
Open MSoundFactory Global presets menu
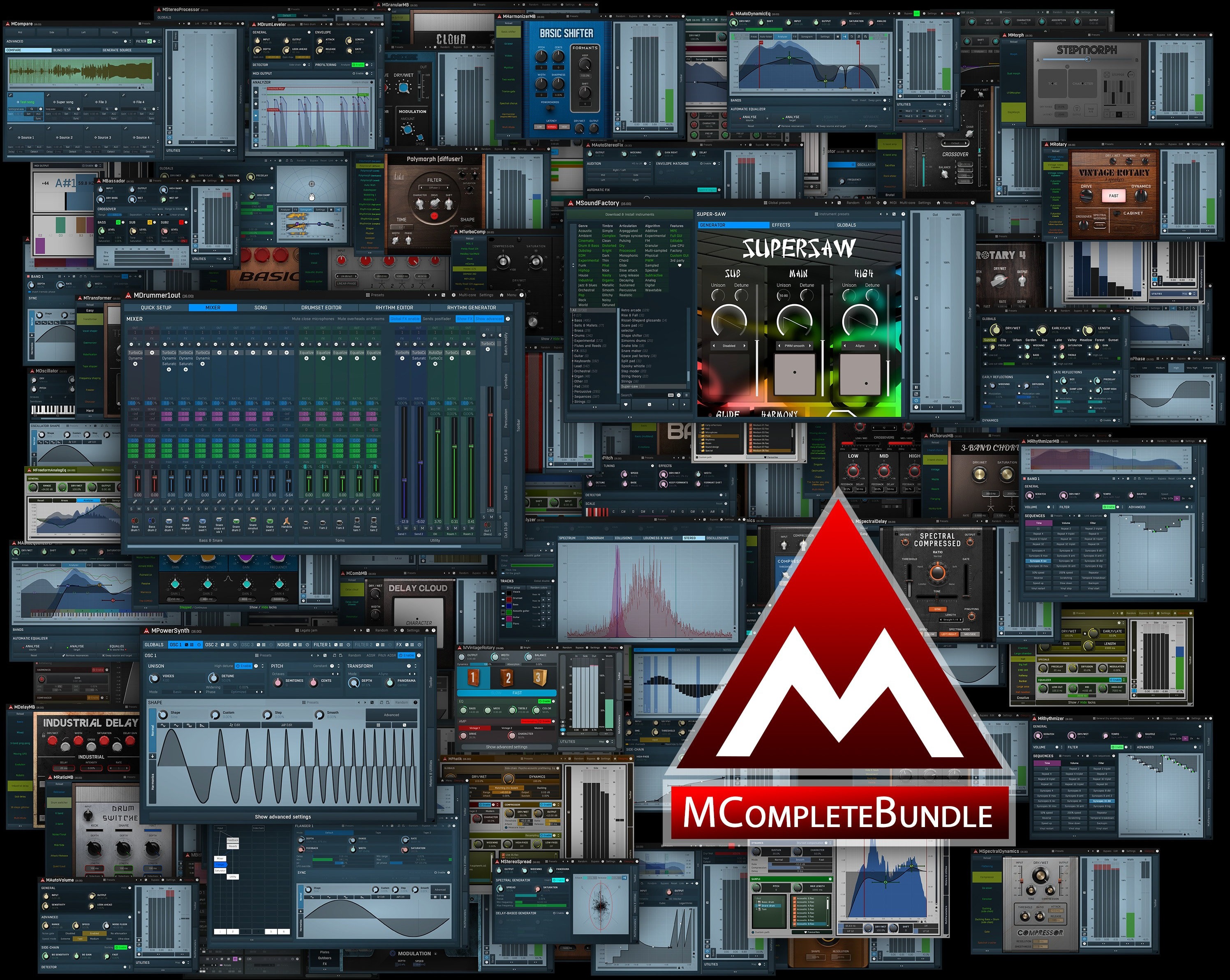[778, 203]
